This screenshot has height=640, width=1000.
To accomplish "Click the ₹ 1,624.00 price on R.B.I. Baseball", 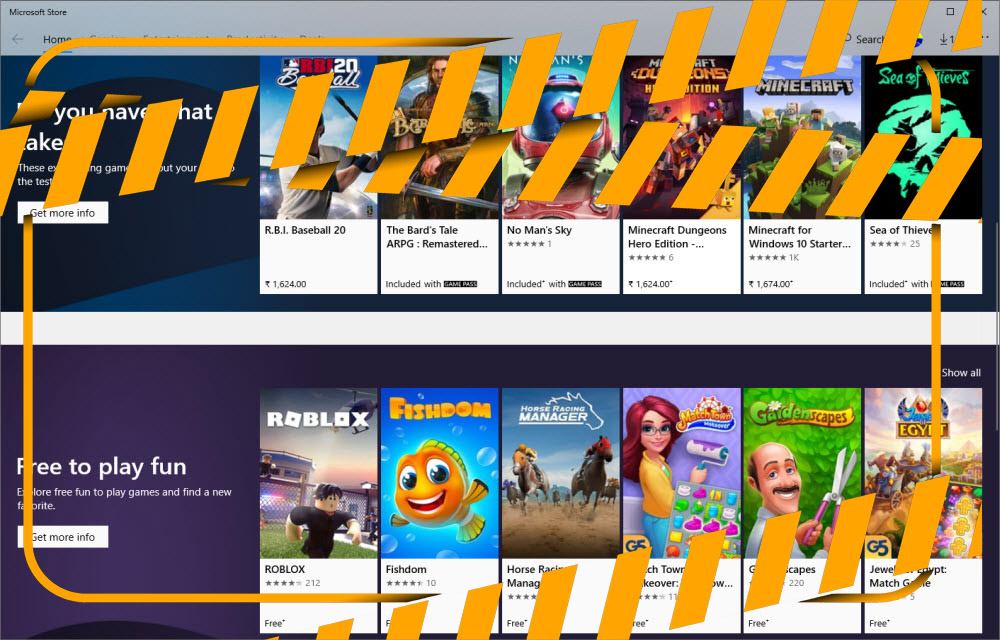I will 285,284.
